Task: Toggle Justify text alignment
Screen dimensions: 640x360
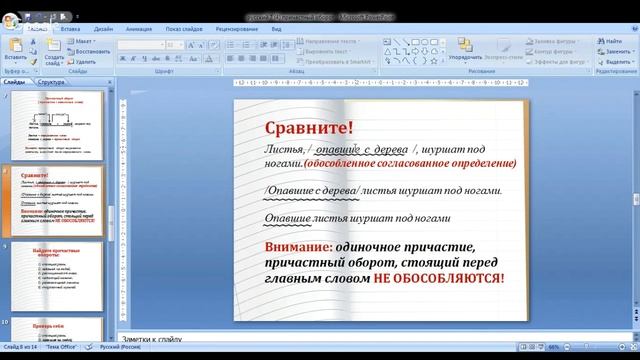Action: 263,59
